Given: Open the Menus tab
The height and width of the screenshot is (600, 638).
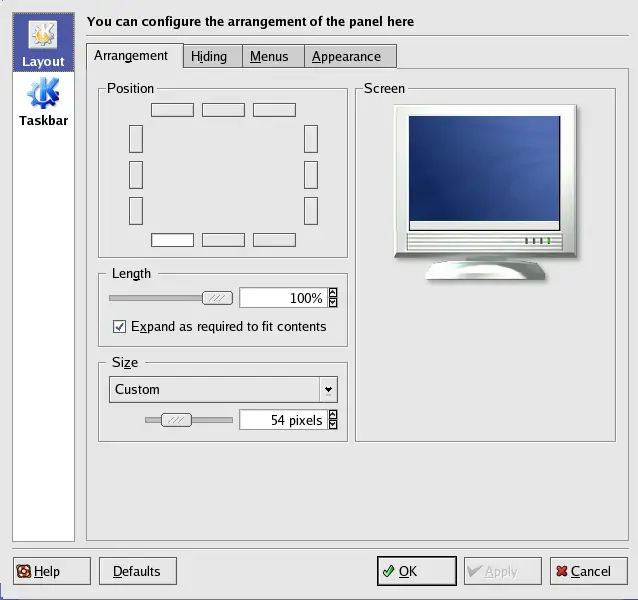Looking at the screenshot, I should (269, 57).
